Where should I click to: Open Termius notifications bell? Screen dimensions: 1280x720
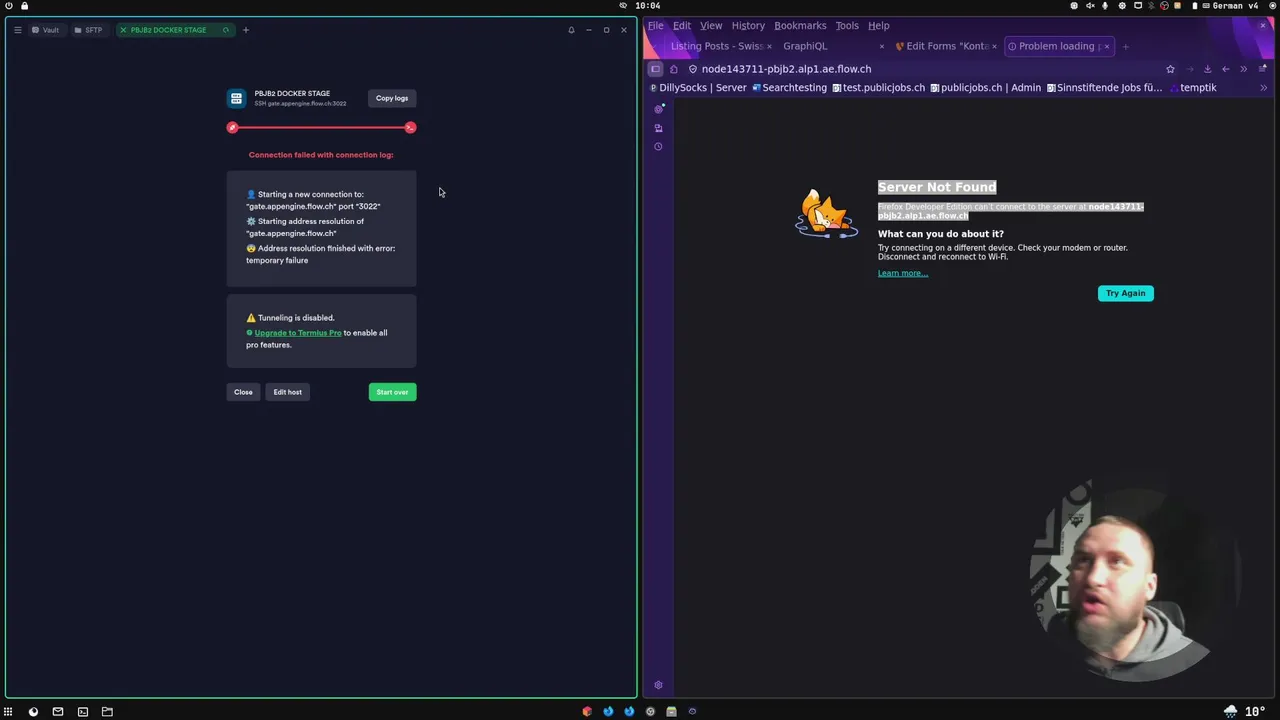coord(571,30)
